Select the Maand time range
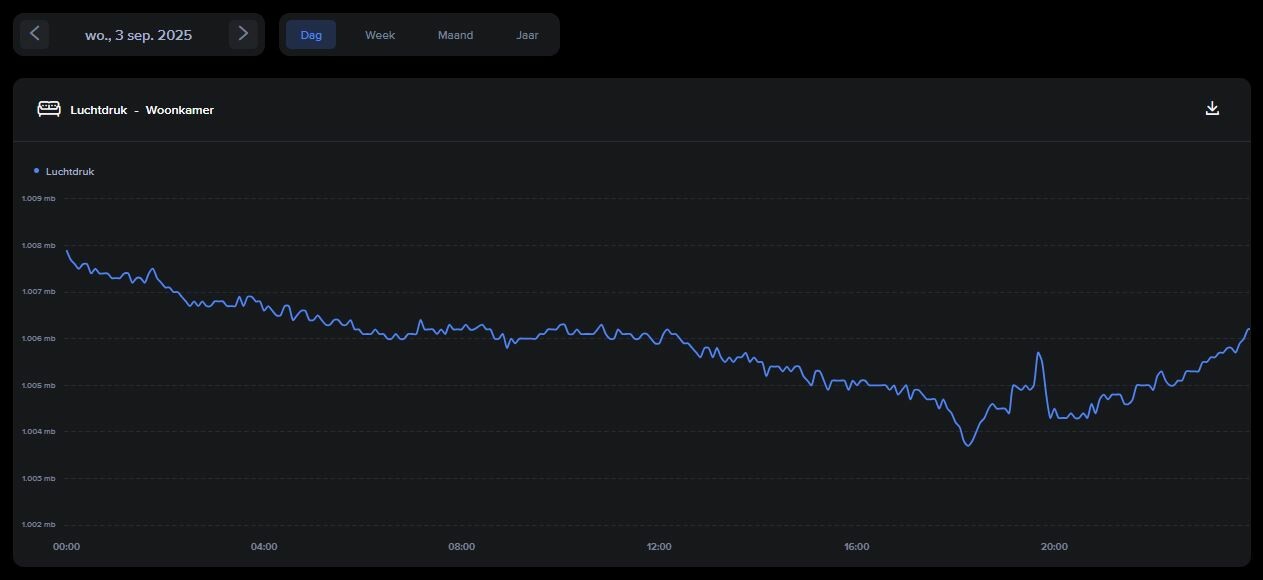This screenshot has width=1263, height=580. 455,35
